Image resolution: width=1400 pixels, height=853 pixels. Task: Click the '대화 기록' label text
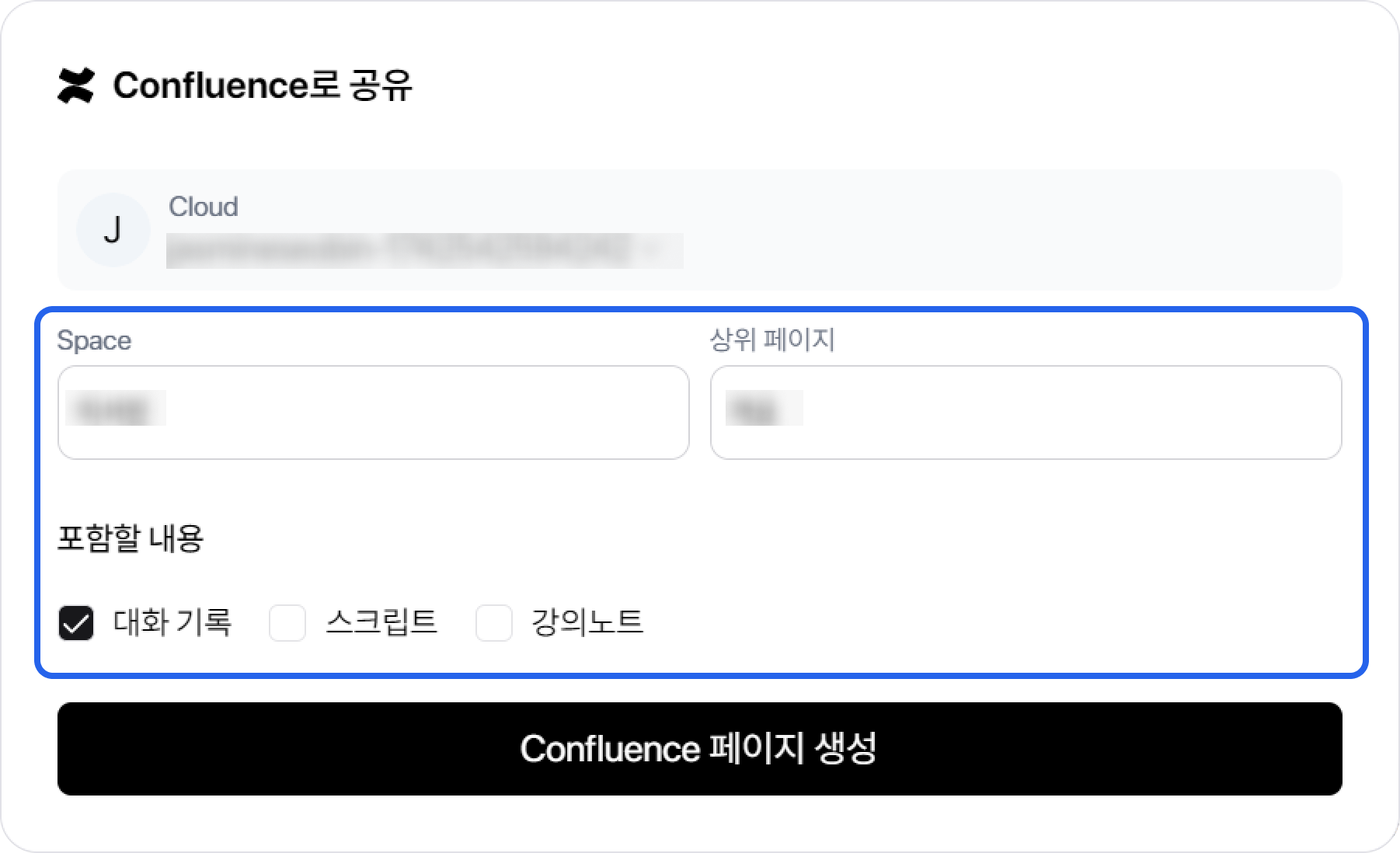(172, 622)
